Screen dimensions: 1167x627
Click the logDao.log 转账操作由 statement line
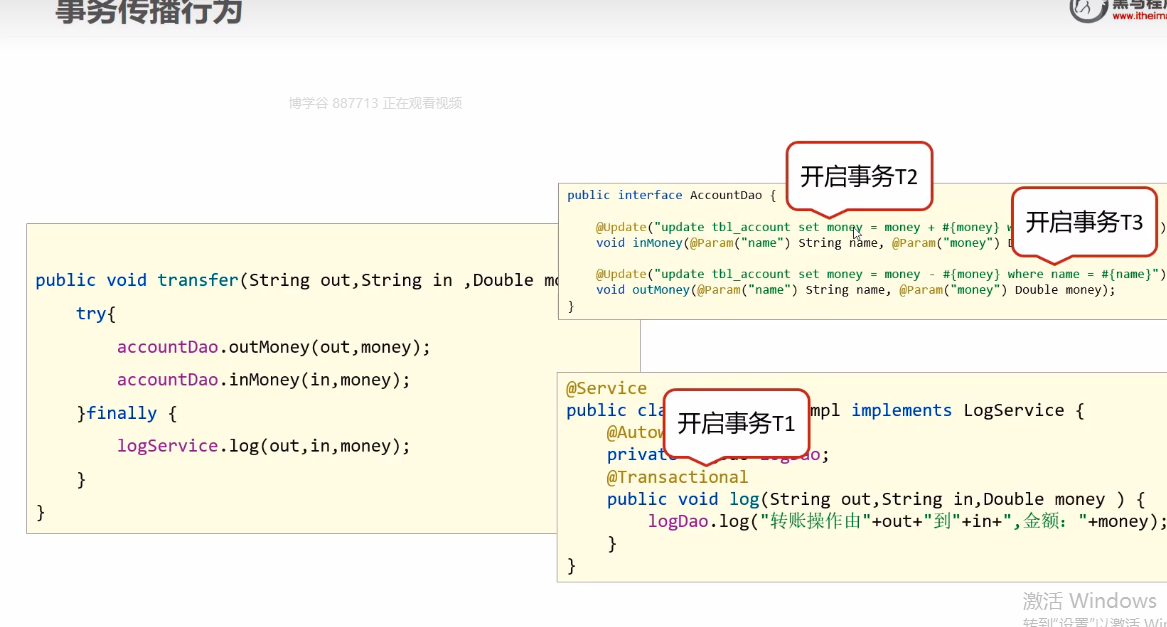[x=907, y=521]
